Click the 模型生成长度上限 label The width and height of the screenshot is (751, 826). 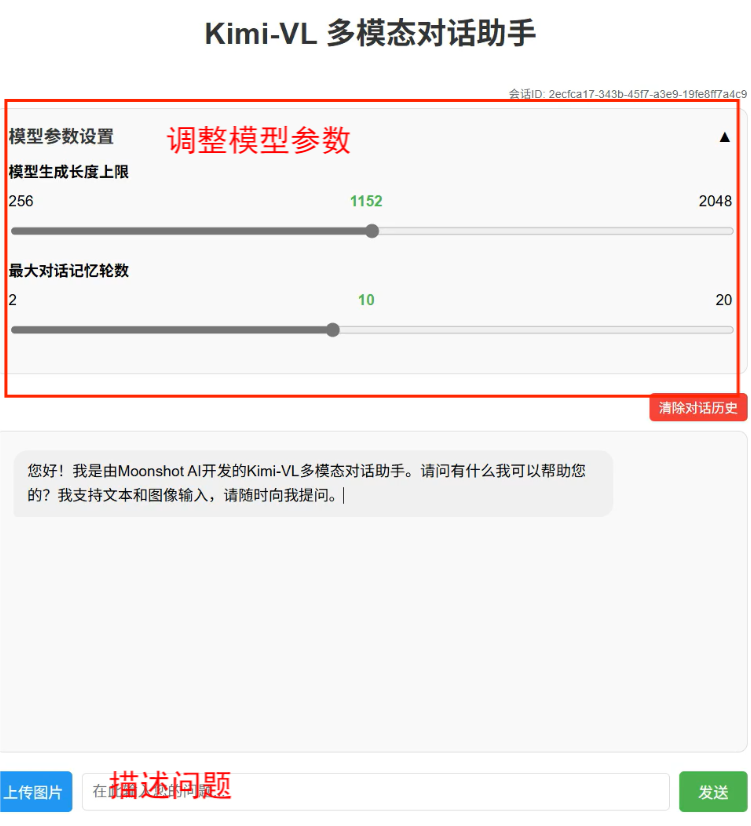68,172
